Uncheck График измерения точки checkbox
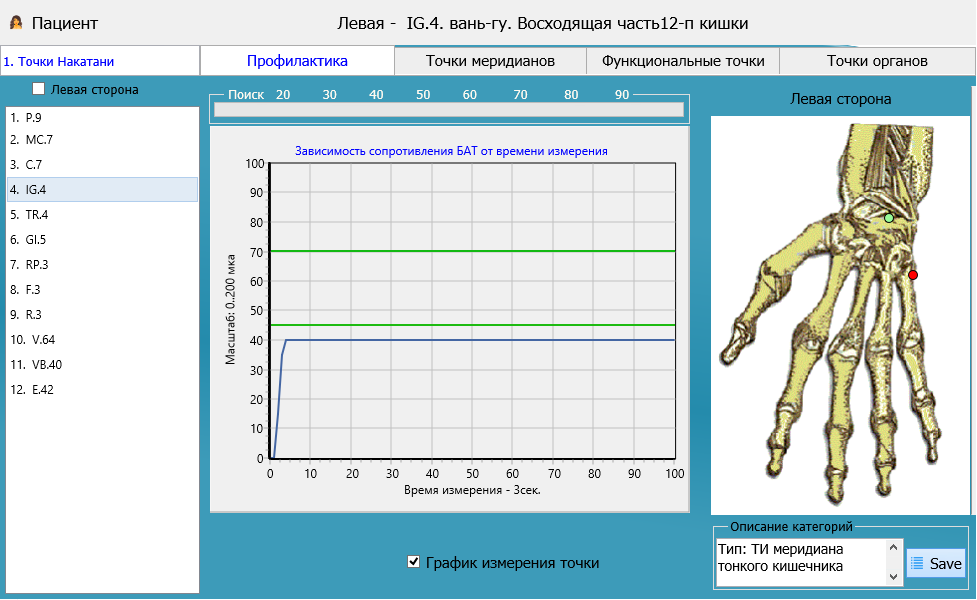Viewport: 977px width, 600px height. coord(414,562)
